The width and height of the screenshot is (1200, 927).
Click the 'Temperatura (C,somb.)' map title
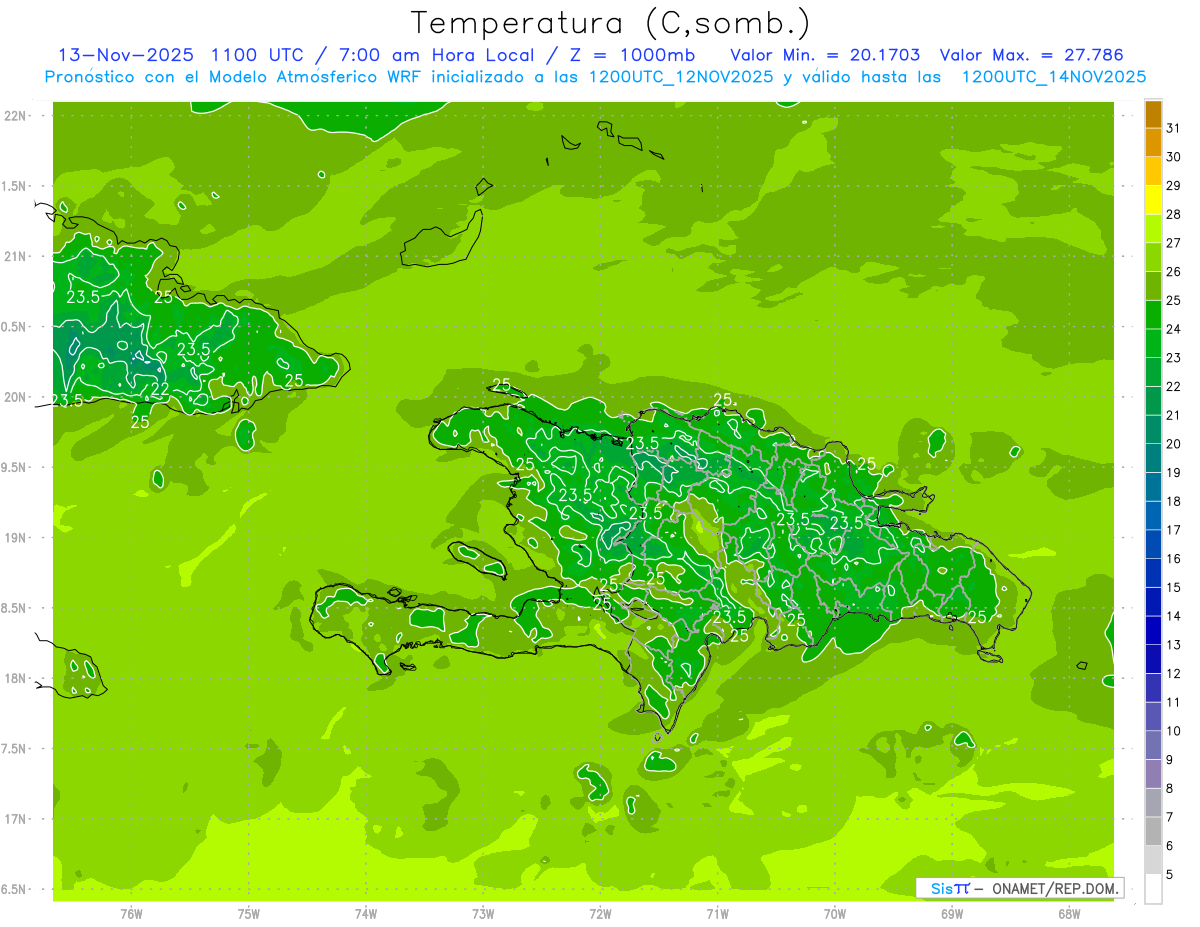[611, 23]
